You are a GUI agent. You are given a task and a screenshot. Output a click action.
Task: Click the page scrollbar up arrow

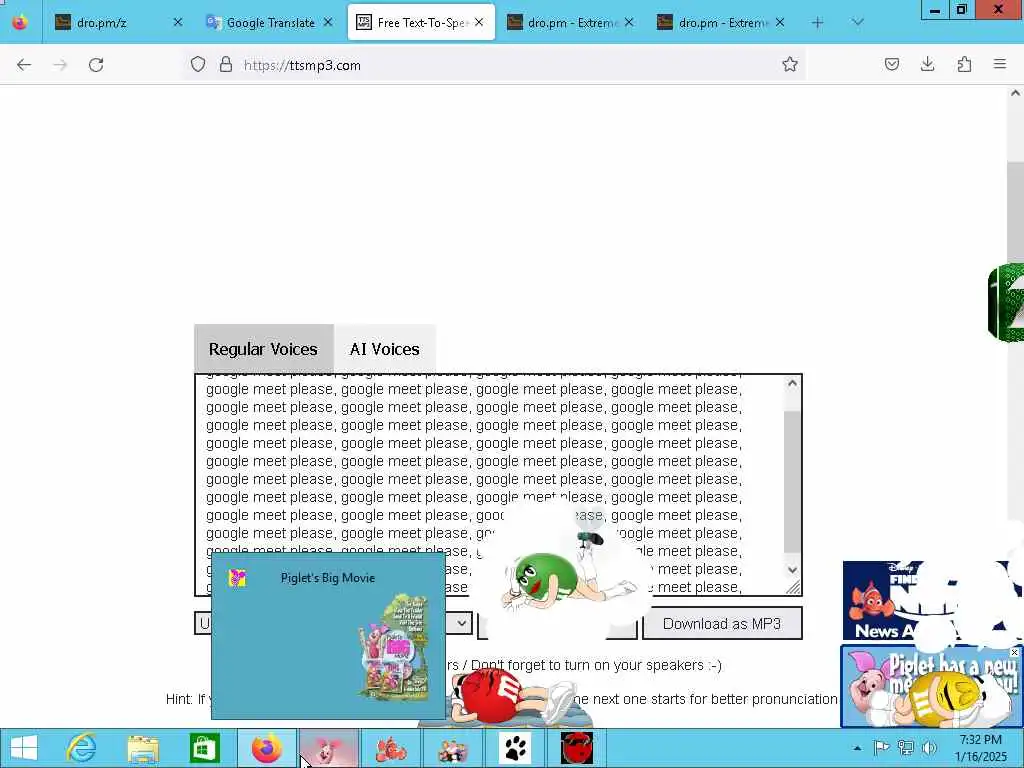tap(1015, 93)
